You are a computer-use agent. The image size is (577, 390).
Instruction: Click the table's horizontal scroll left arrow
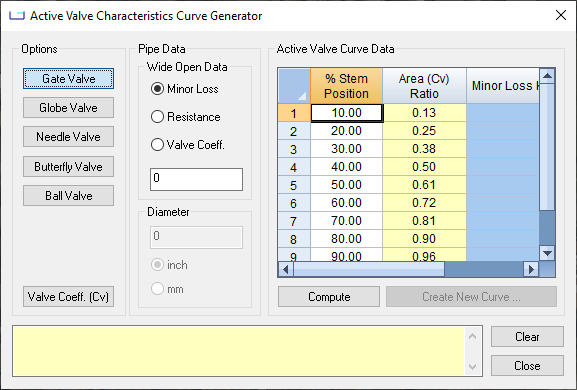(286, 269)
